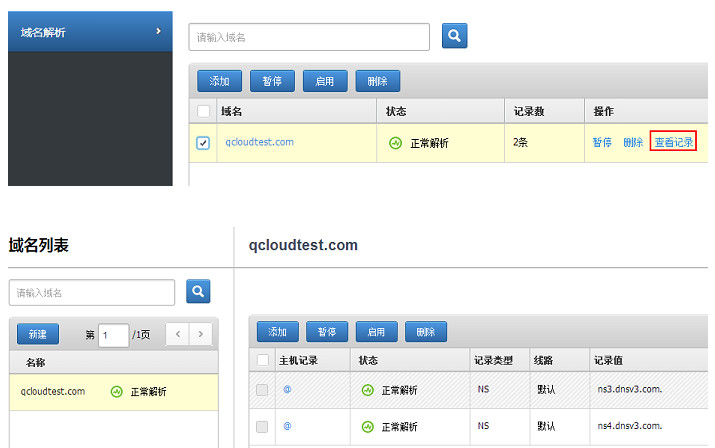This screenshot has width=715, height=448.
Task: Click the 记录值 column header
Action: click(608, 360)
